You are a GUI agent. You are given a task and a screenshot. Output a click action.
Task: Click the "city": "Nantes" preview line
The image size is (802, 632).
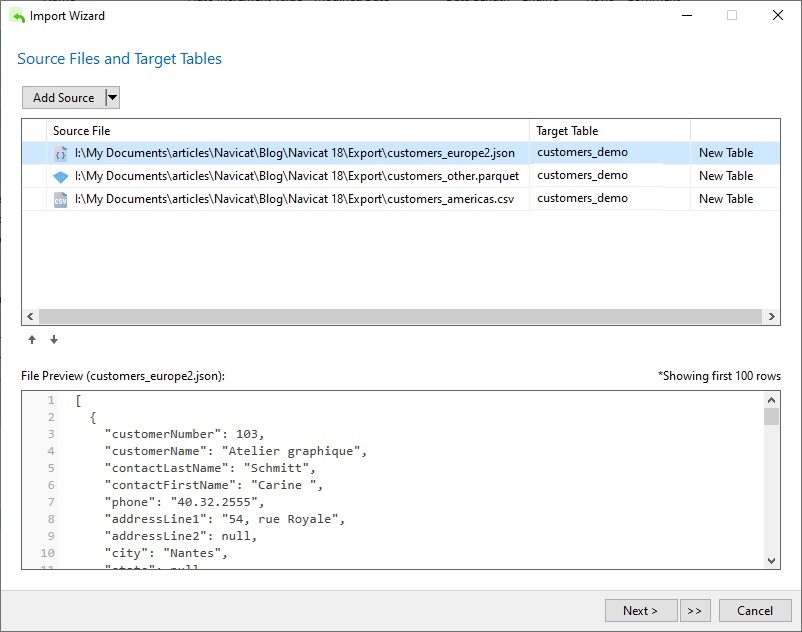(x=166, y=553)
